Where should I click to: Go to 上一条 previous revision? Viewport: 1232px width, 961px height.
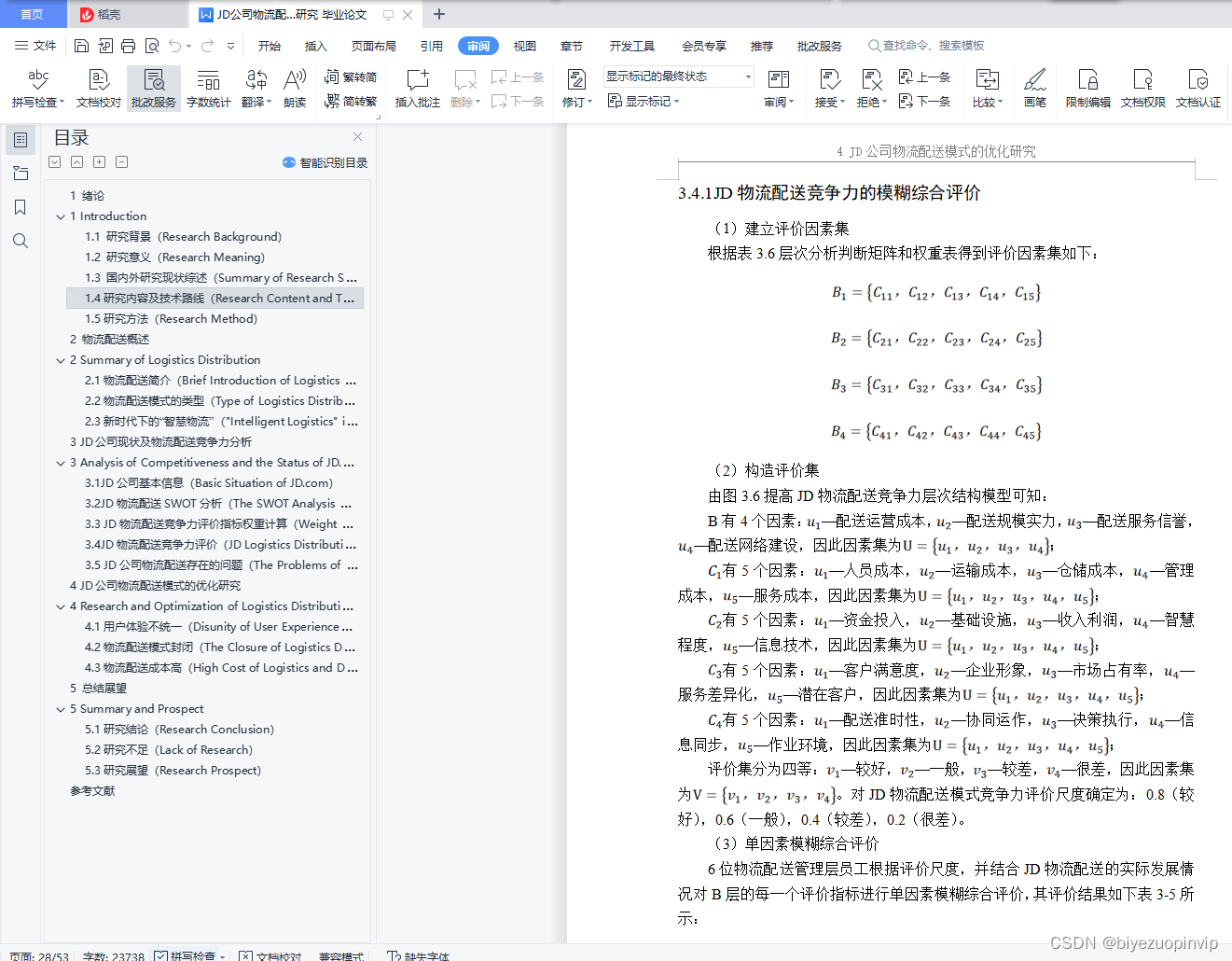click(x=924, y=77)
